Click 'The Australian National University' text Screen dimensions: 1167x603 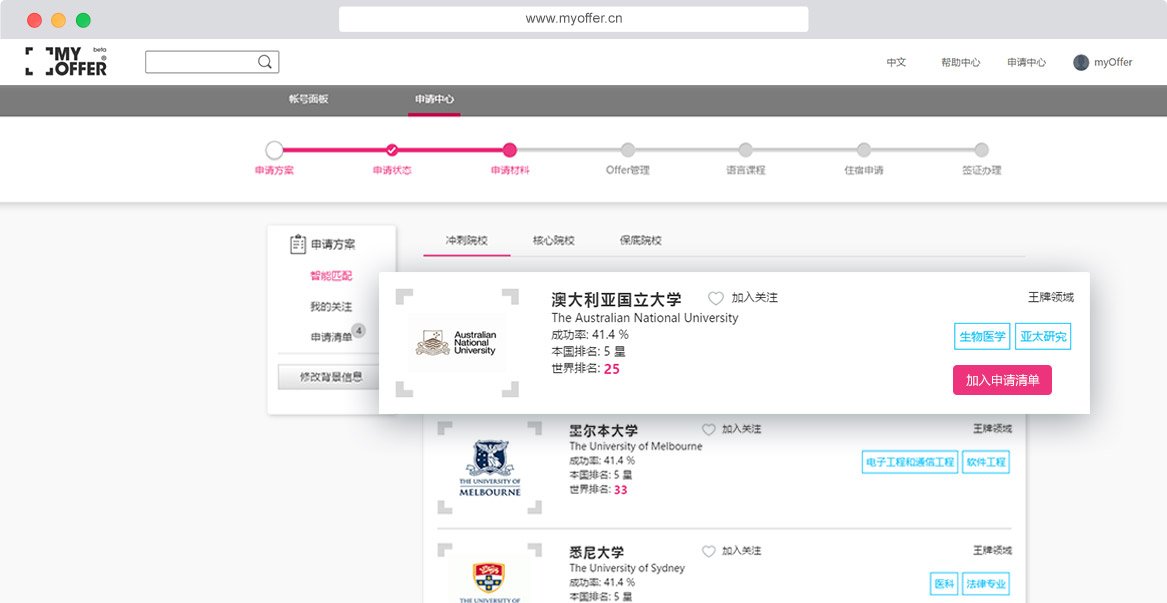[x=645, y=318]
